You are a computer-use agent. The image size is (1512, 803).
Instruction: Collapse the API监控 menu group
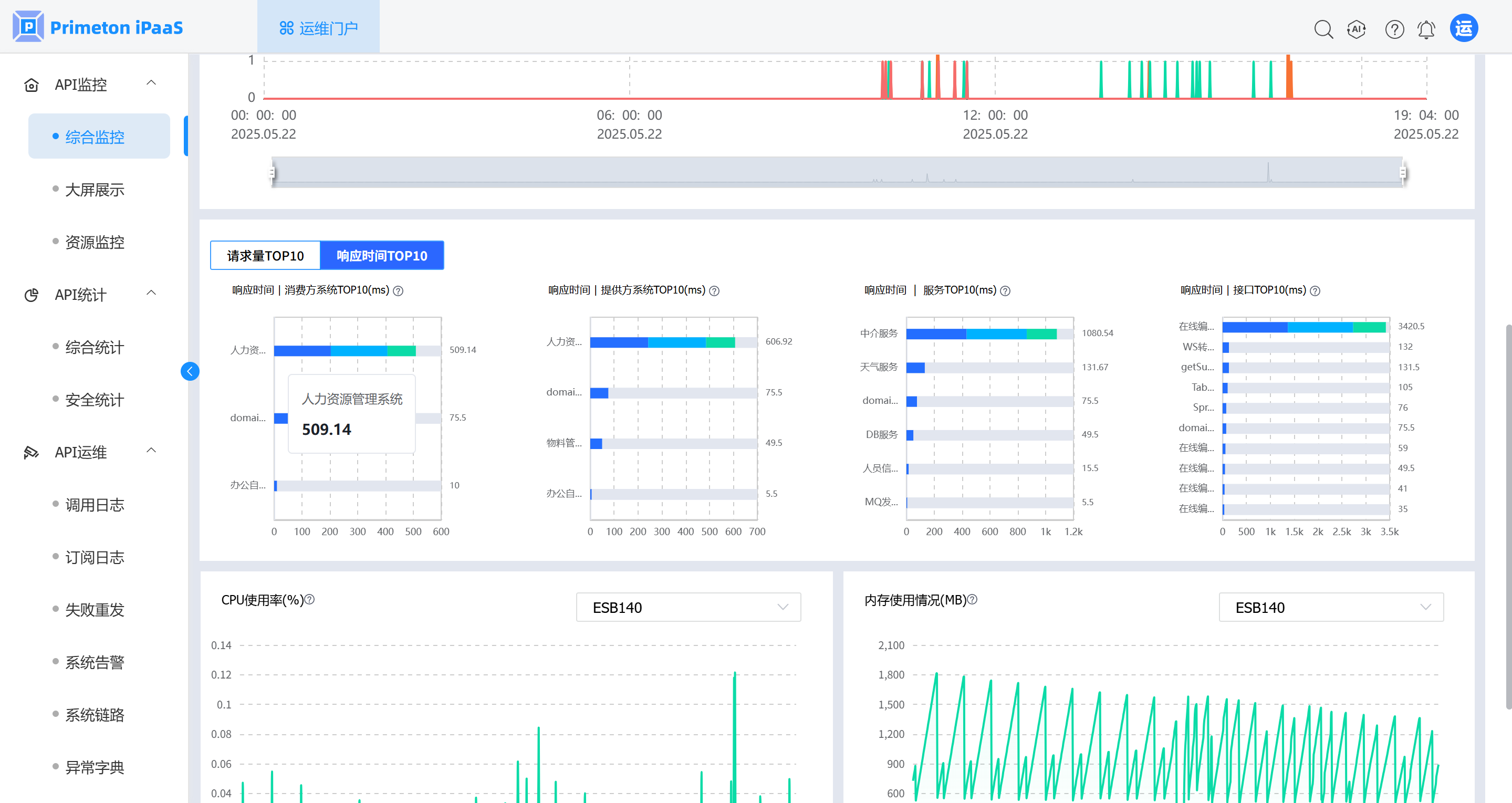coord(151,83)
